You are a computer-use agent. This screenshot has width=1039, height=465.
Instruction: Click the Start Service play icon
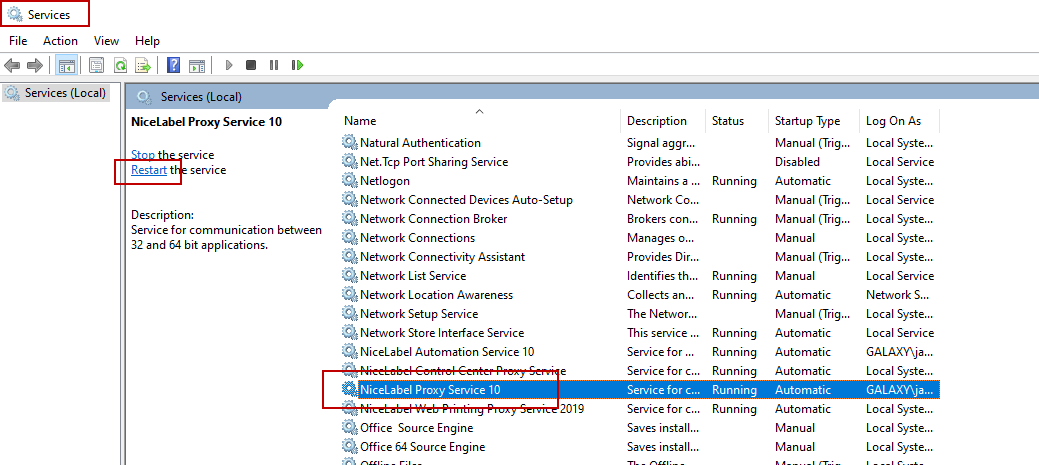coord(229,65)
